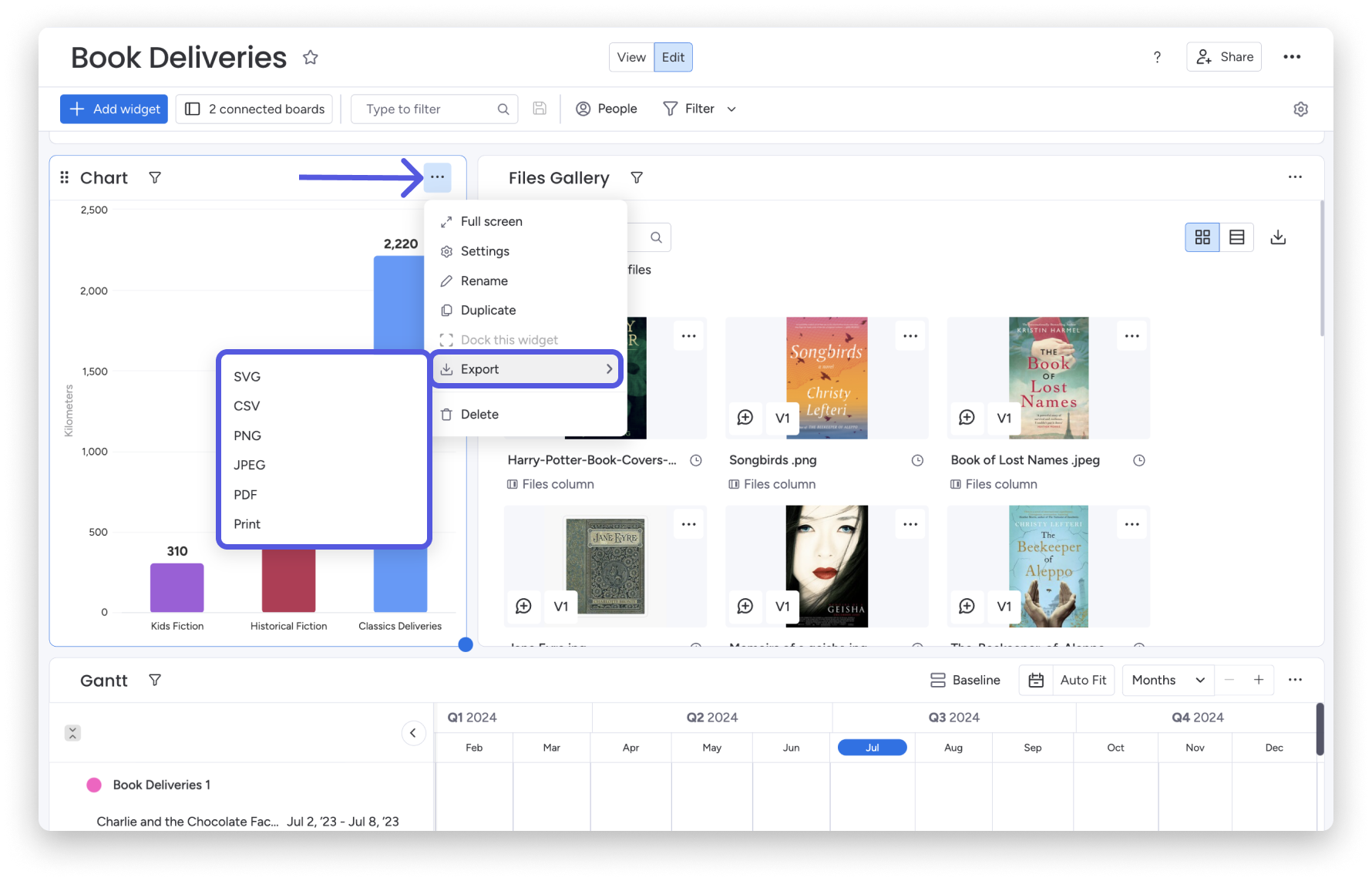Click the save filter disk icon
1372x881 pixels.
click(540, 109)
